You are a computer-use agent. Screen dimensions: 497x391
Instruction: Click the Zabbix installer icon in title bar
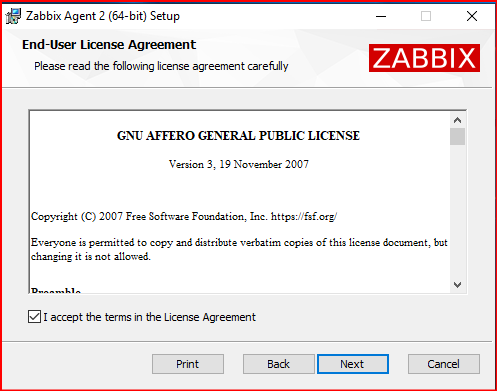click(x=14, y=16)
